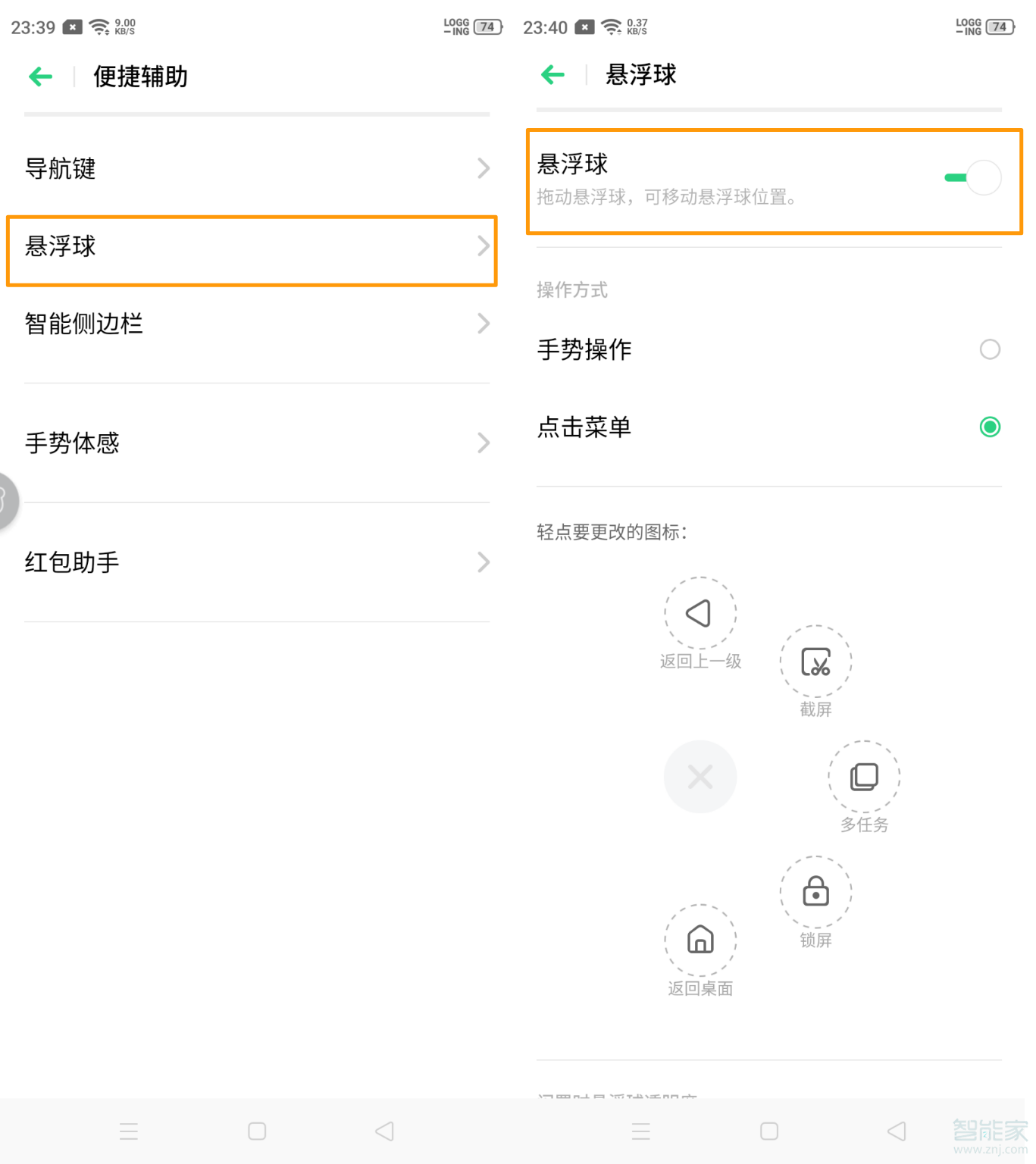The image size is (1036, 1164).
Task: Tap the center X close icon of the floating ball
Action: (700, 776)
